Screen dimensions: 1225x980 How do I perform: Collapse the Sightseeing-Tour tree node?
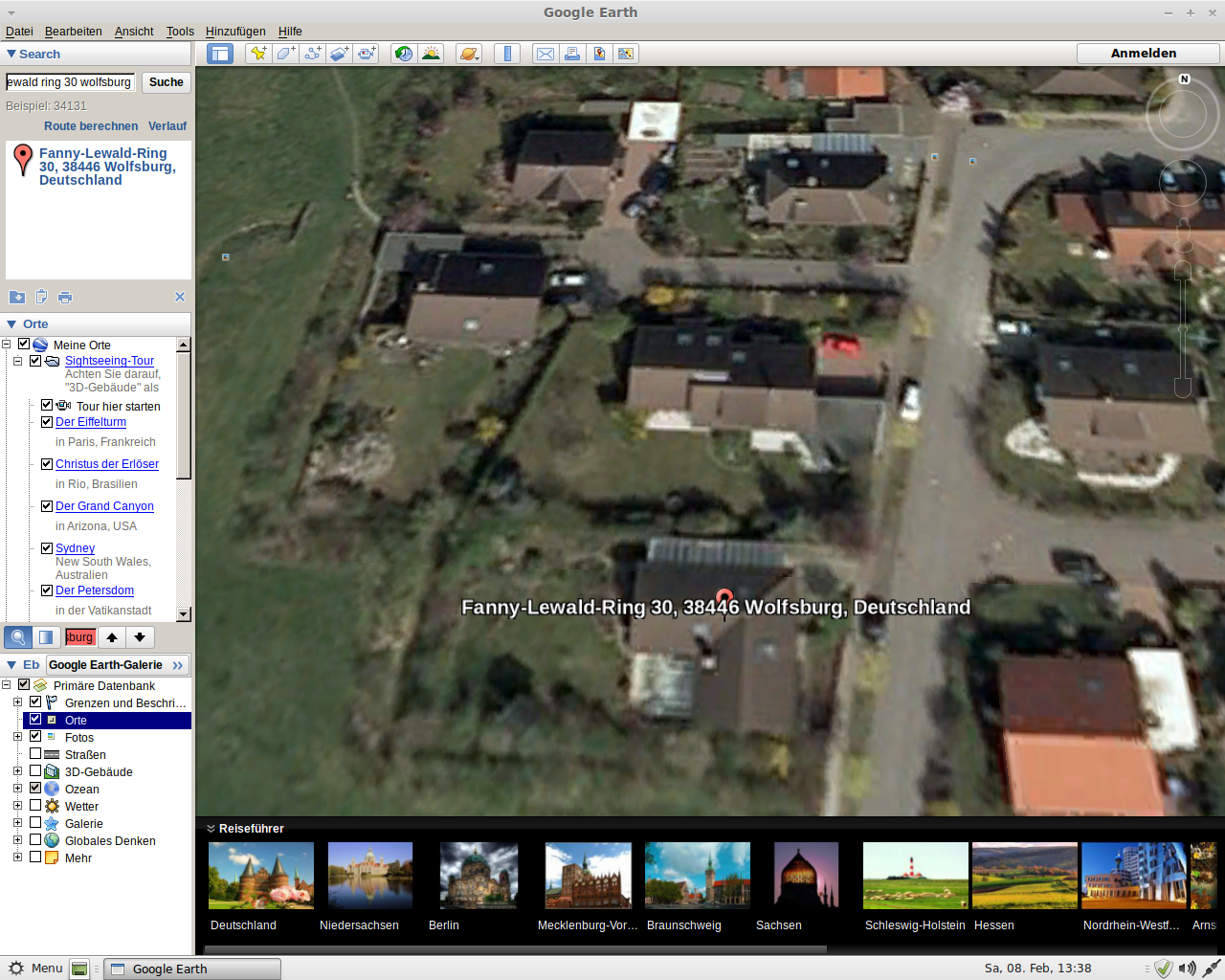pyautogui.click(x=17, y=361)
